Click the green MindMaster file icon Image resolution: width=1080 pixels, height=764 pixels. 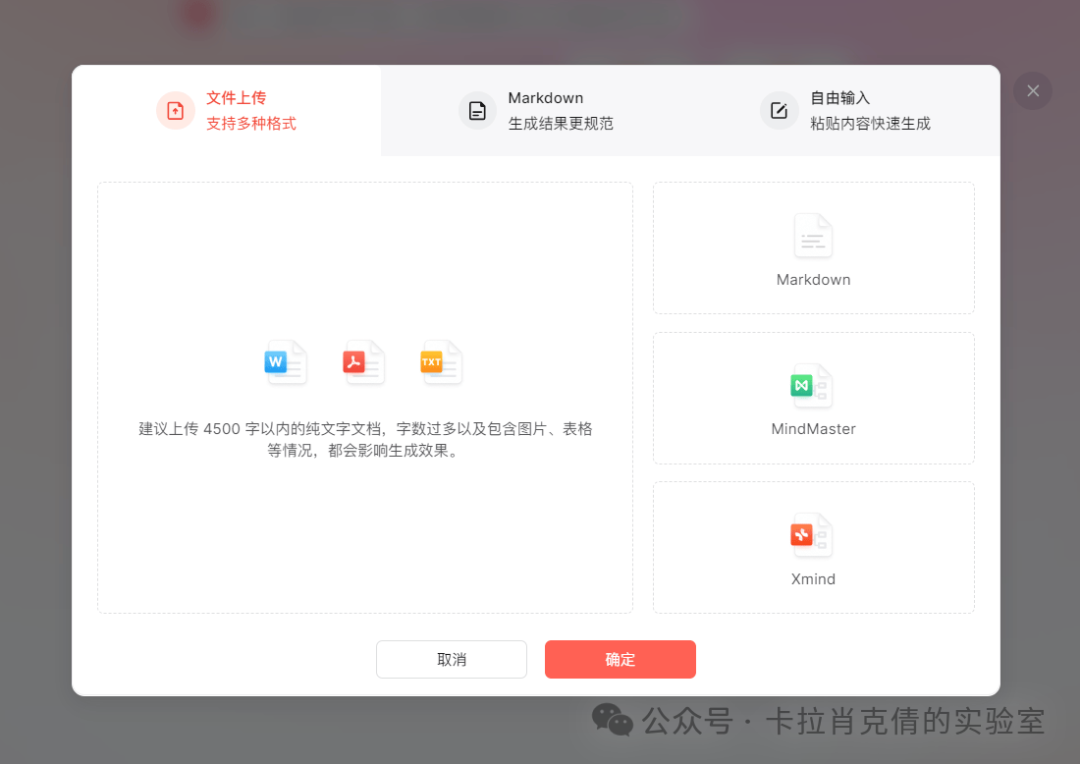812,385
